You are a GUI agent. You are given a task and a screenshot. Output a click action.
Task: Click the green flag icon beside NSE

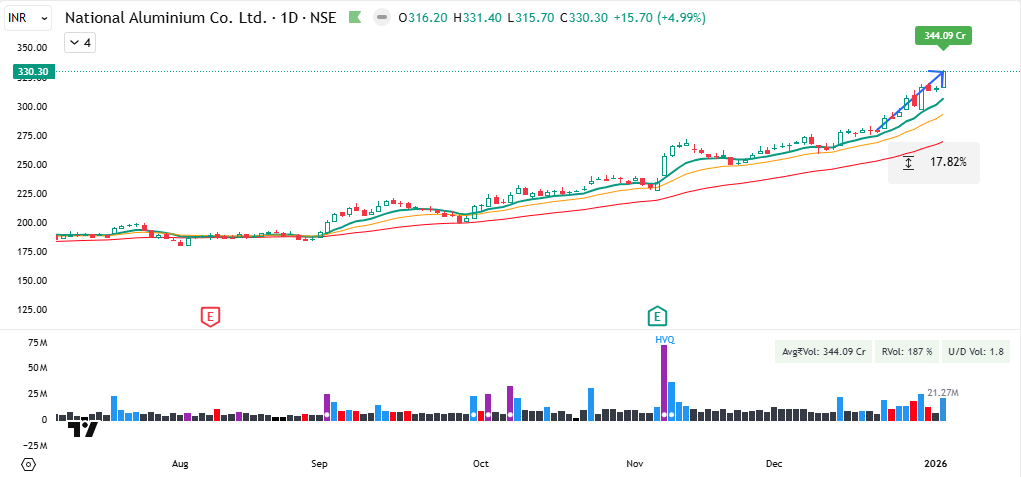355,18
